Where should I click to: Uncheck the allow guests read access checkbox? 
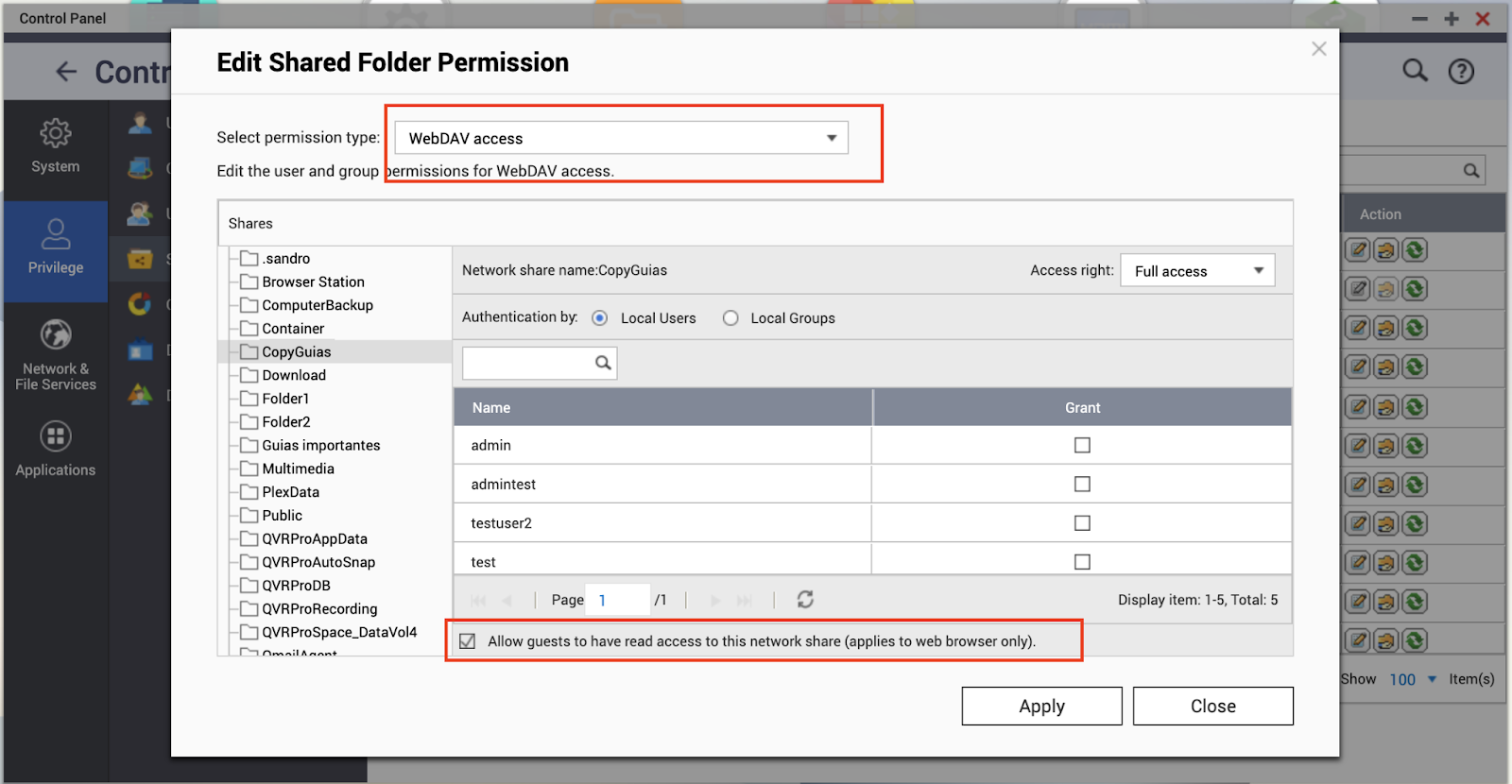click(468, 641)
